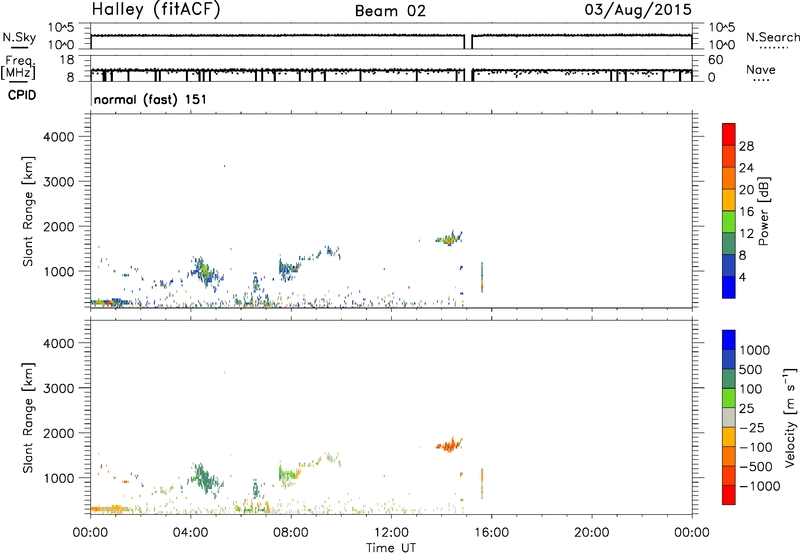Click the 'N.Search' legend label
The width and height of the screenshot is (800, 554).
point(773,37)
